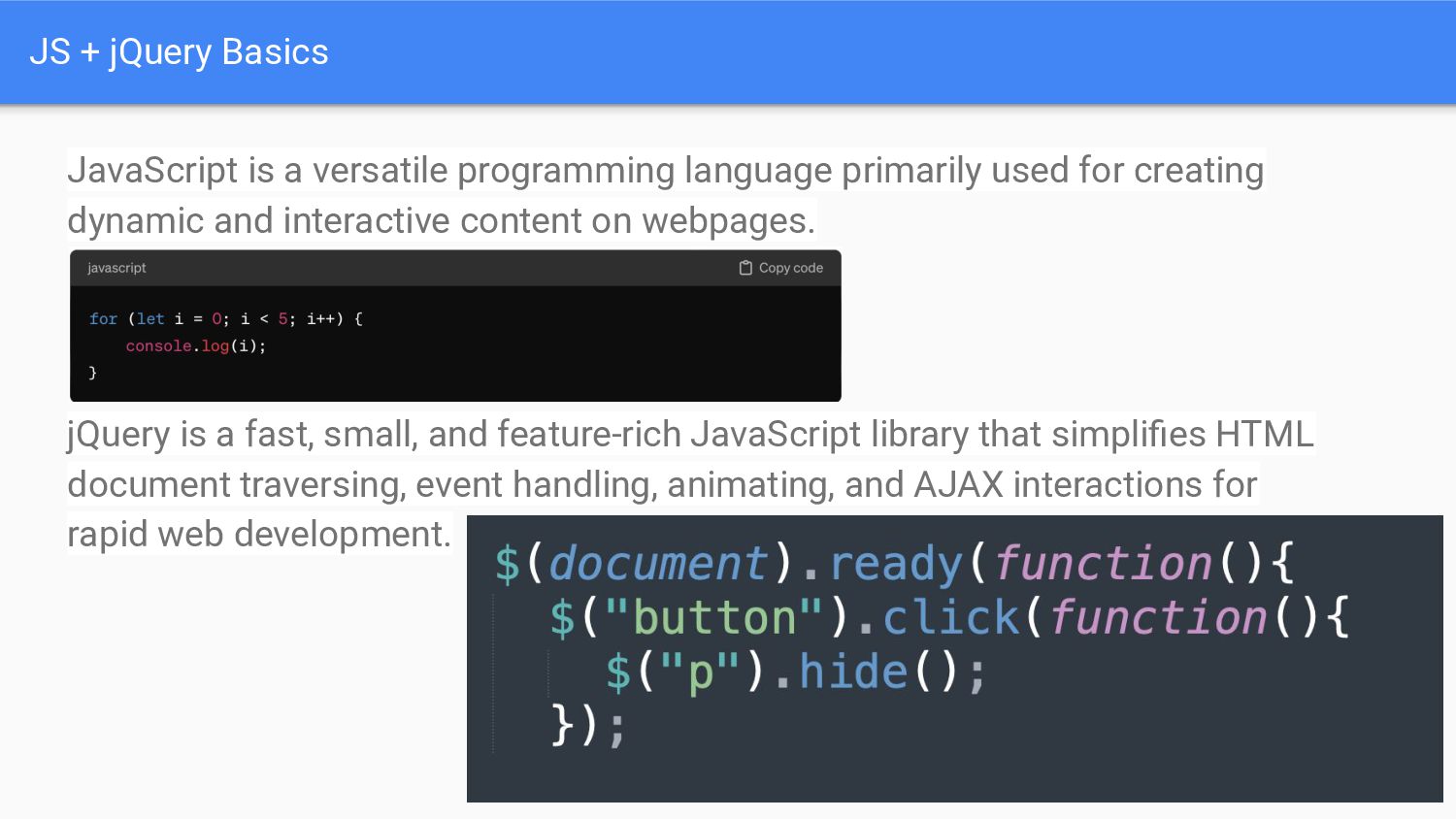The height and width of the screenshot is (819, 1456).
Task: Click the 'console.log(i);' code line
Action: [x=196, y=345]
